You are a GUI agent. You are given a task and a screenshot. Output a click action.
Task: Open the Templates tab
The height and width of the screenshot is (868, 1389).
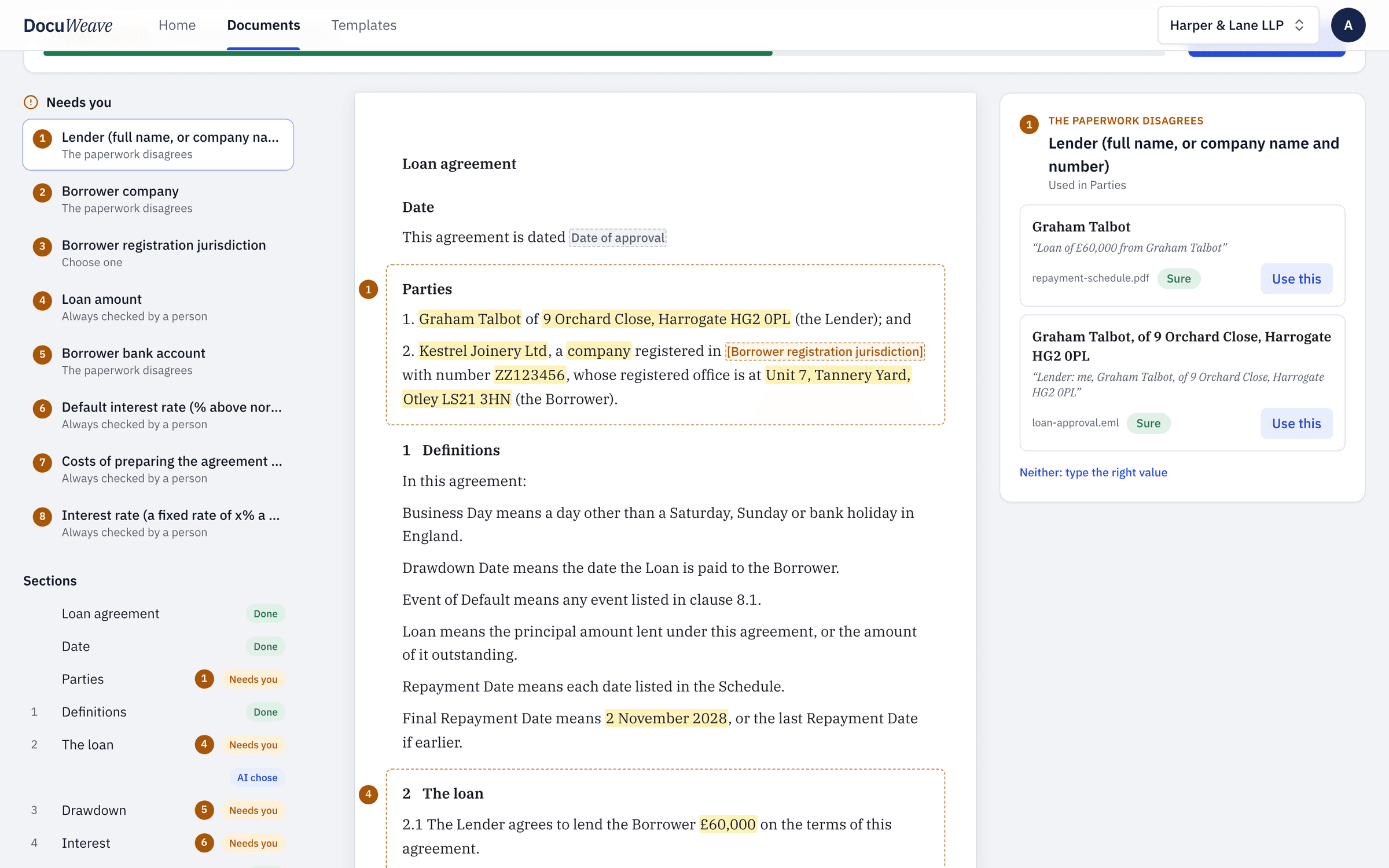pyautogui.click(x=363, y=25)
